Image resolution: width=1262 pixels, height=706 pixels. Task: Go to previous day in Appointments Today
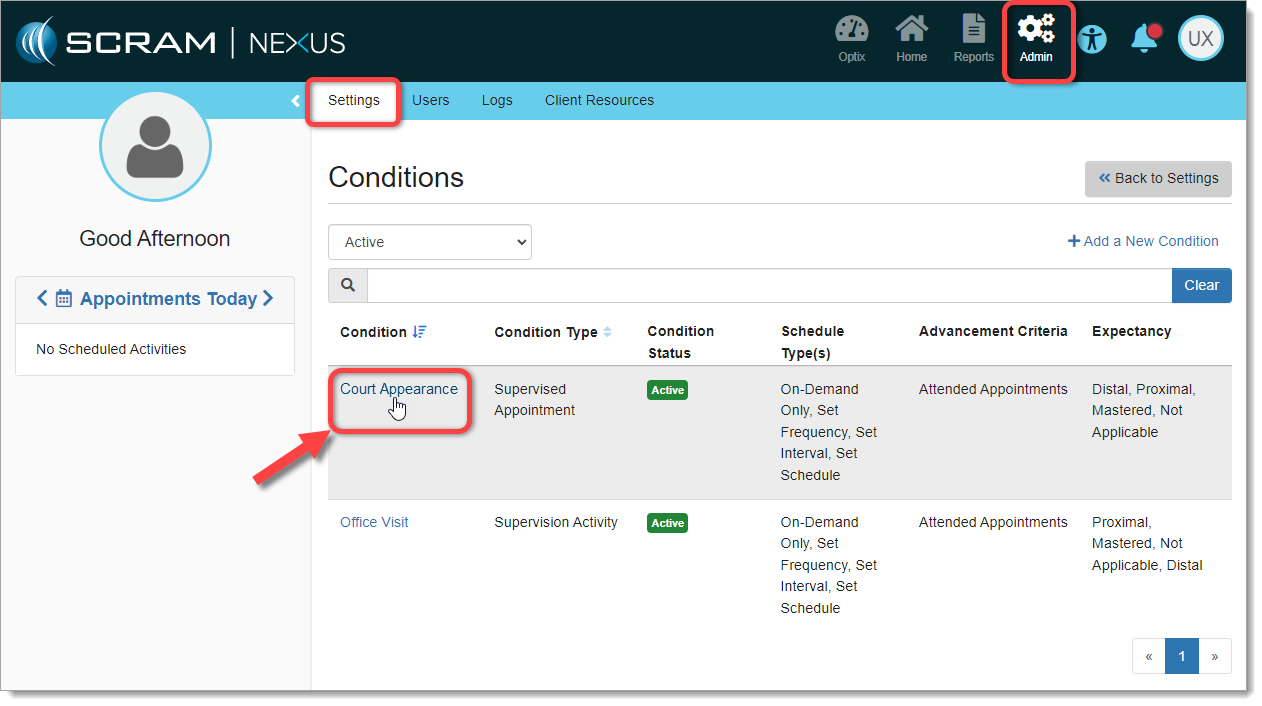click(42, 298)
